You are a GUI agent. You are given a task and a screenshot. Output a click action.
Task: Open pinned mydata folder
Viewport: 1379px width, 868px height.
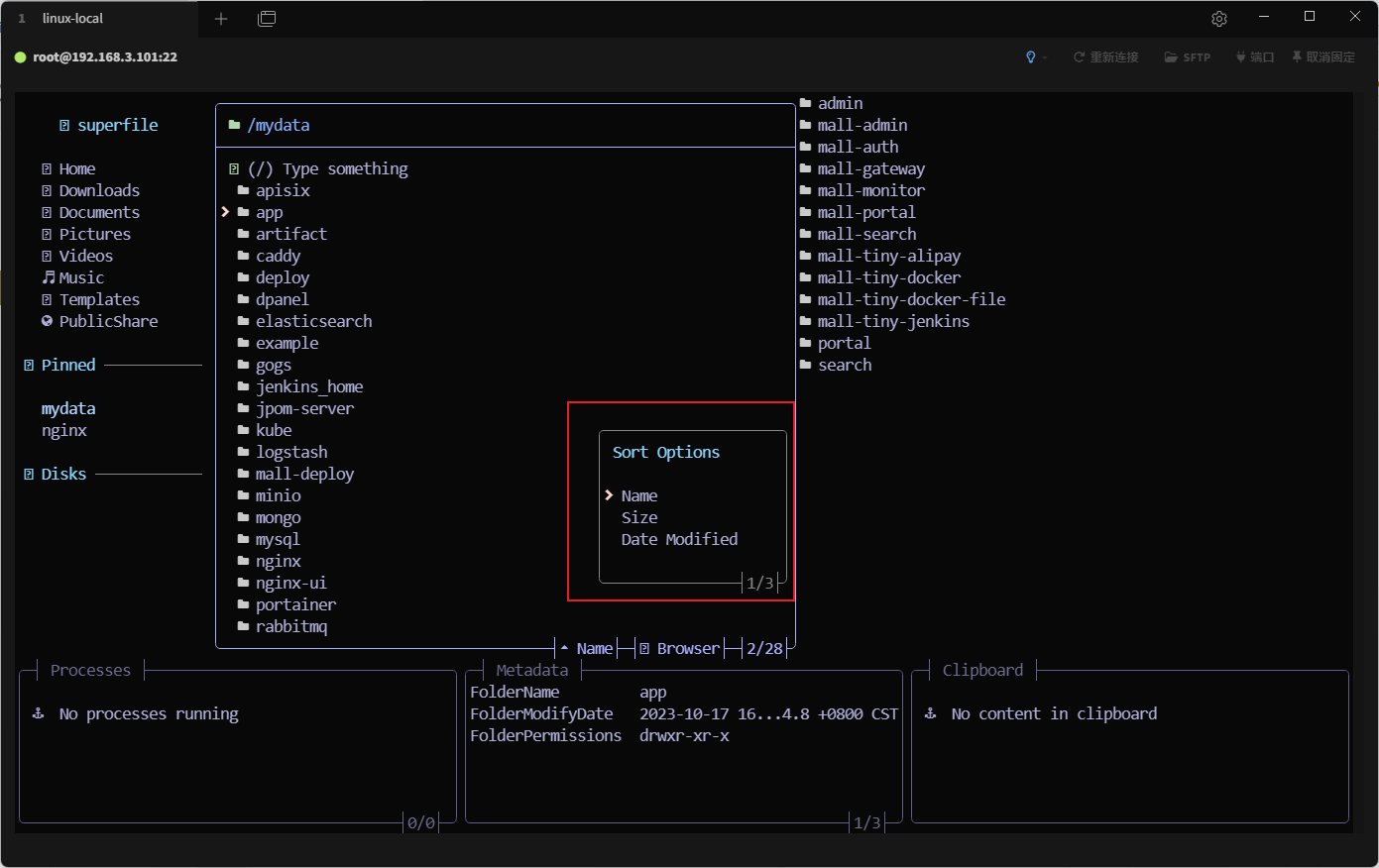click(68, 408)
